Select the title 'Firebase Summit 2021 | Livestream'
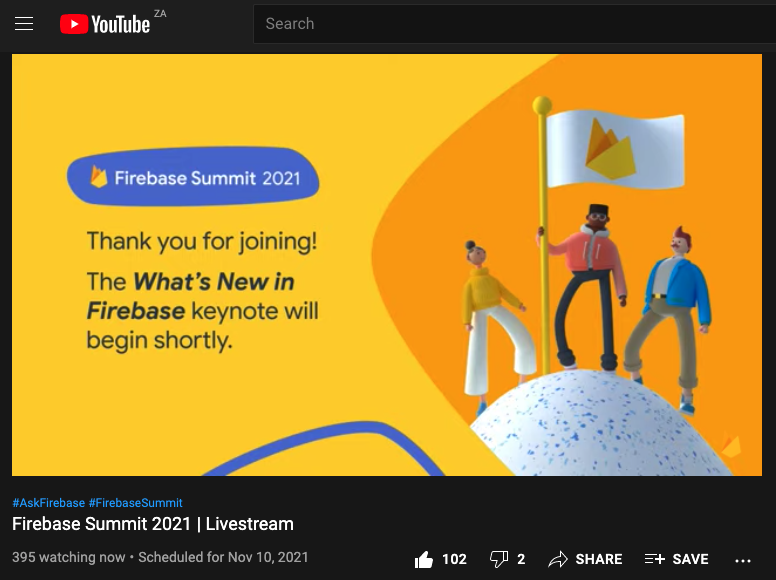The height and width of the screenshot is (580, 776). (x=153, y=524)
